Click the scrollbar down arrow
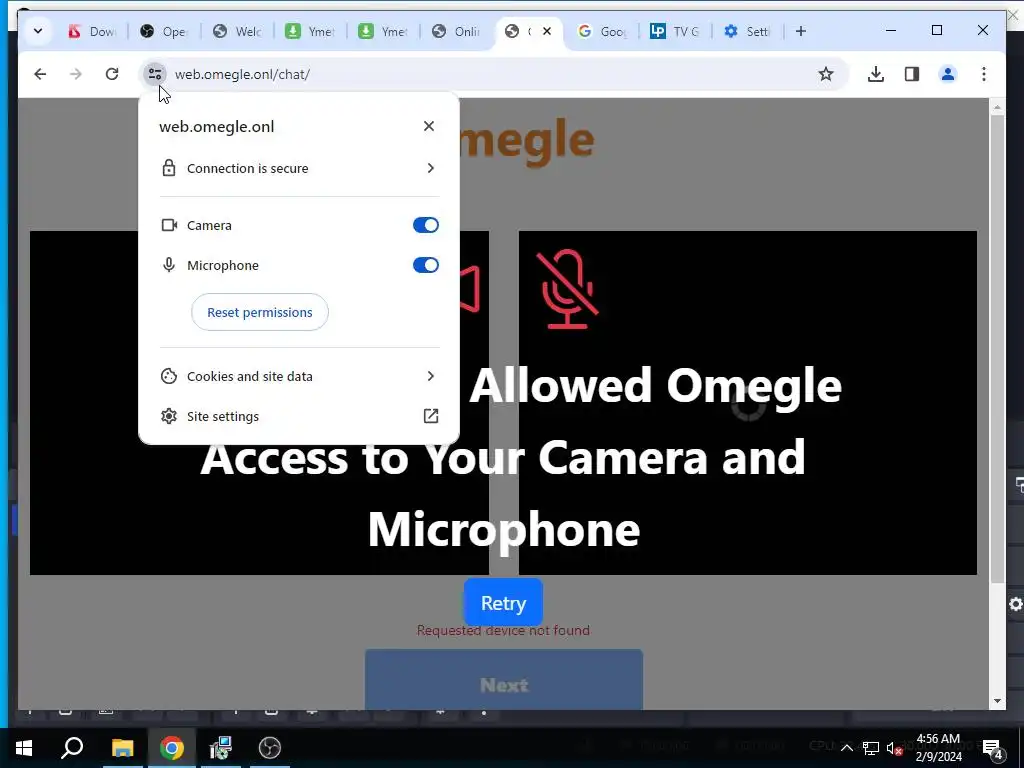 click(x=997, y=701)
